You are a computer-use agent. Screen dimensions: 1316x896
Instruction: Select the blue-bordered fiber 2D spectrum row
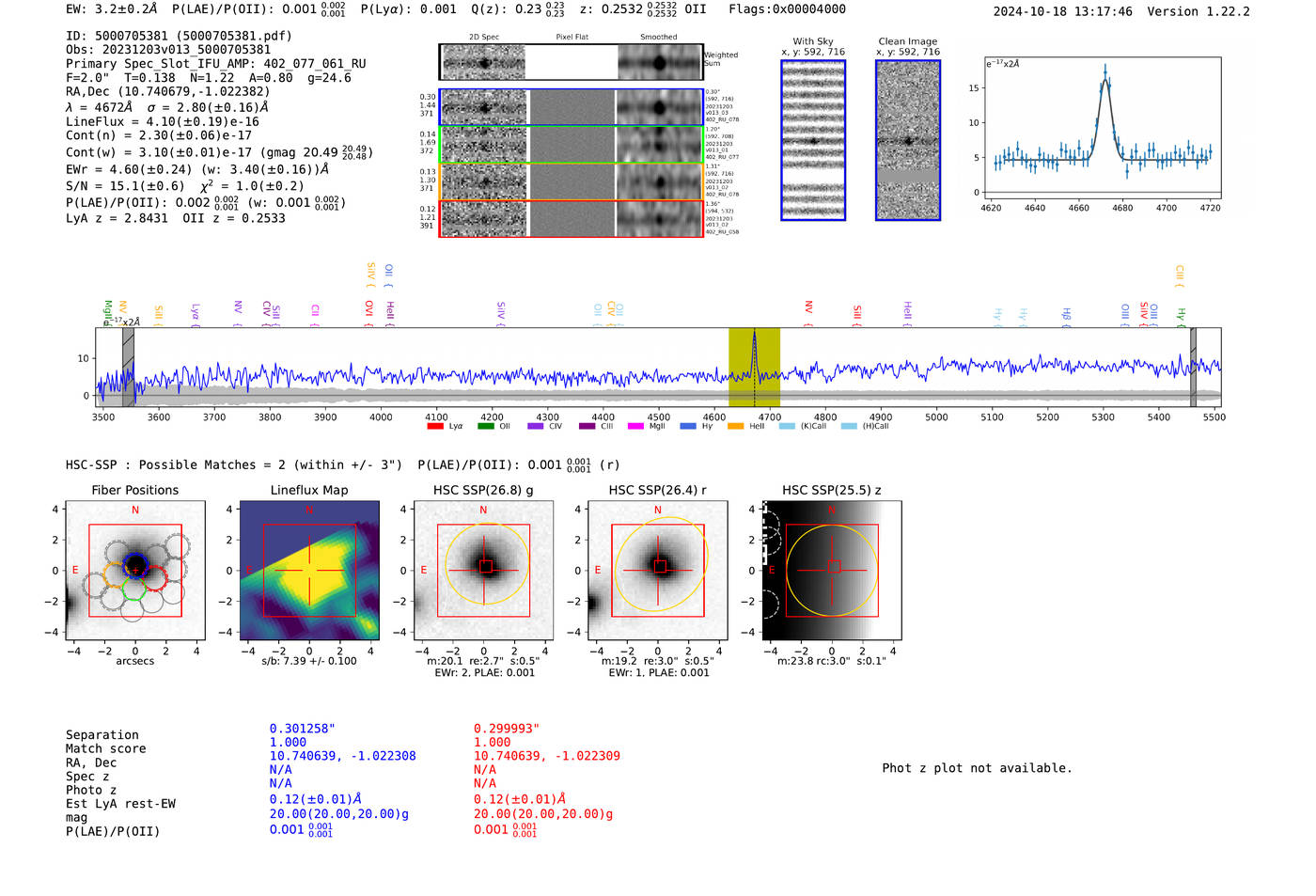click(x=572, y=107)
